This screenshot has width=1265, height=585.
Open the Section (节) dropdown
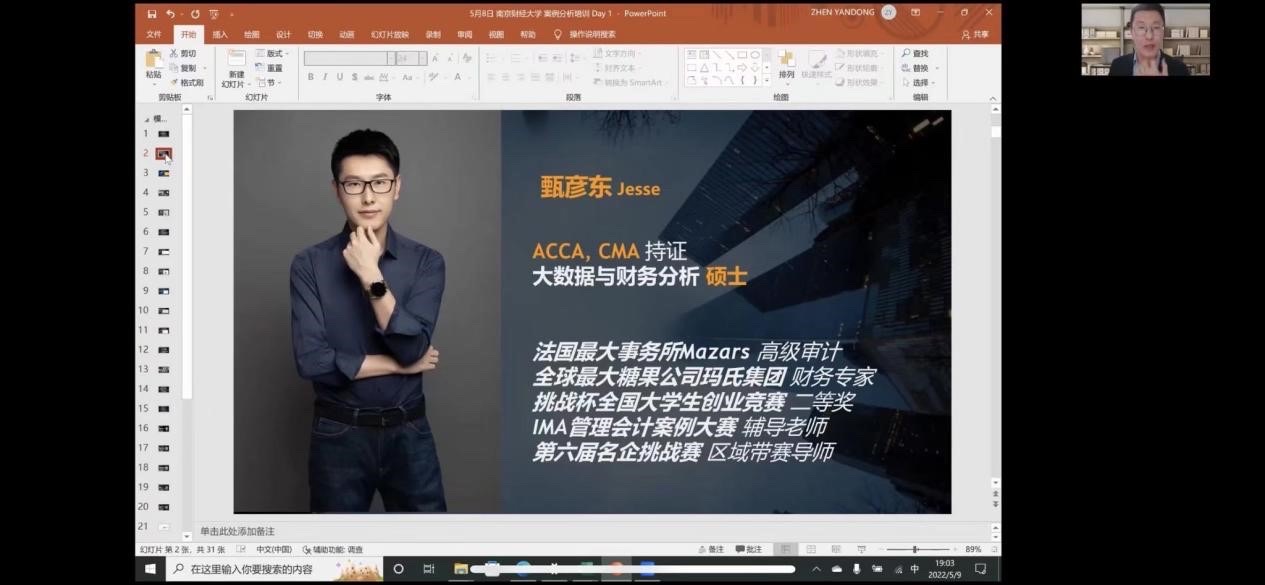click(x=270, y=82)
